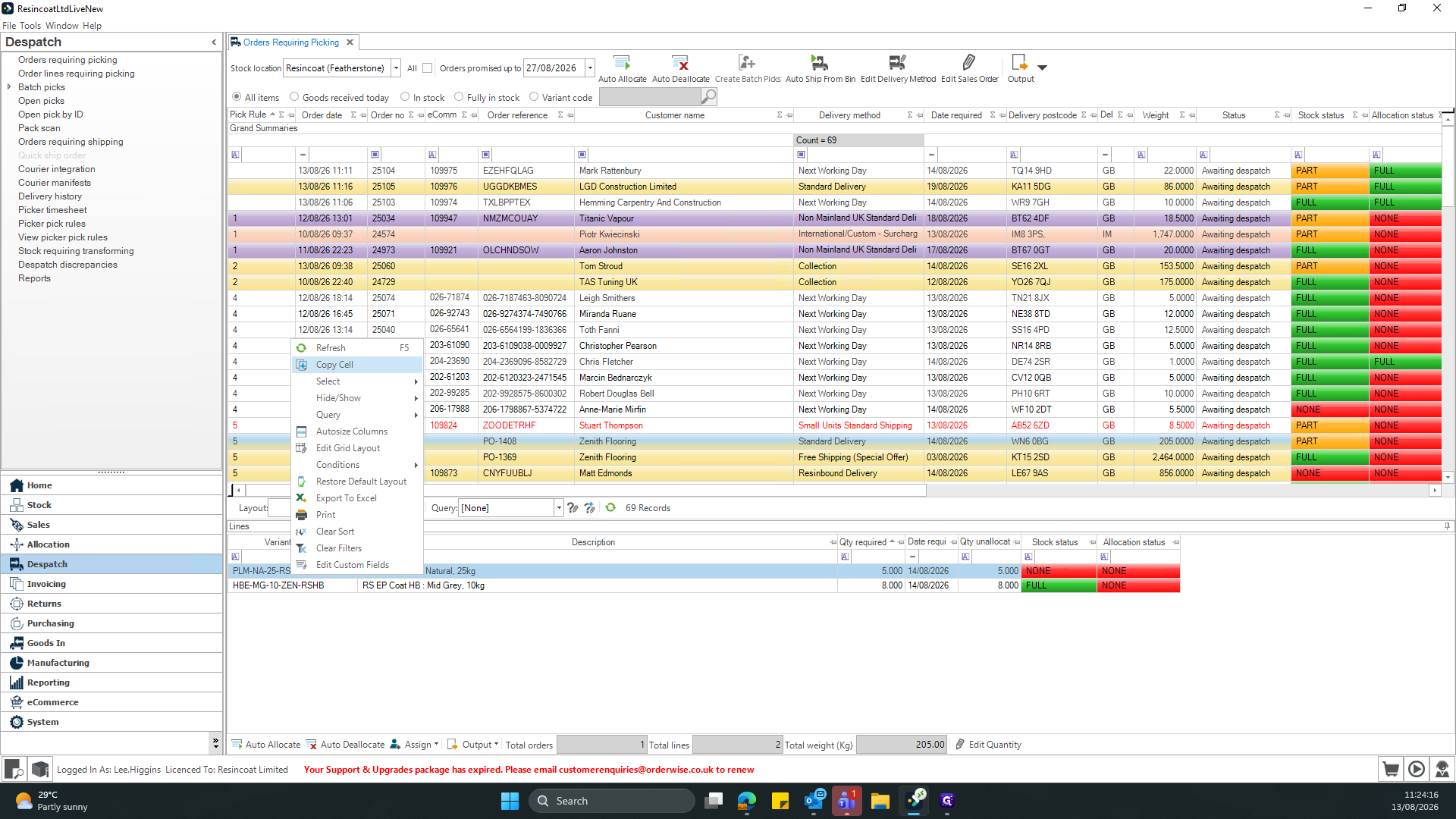The image size is (1456, 819).
Task: Open Microsoft Teams from the taskbar
Action: [847, 801]
